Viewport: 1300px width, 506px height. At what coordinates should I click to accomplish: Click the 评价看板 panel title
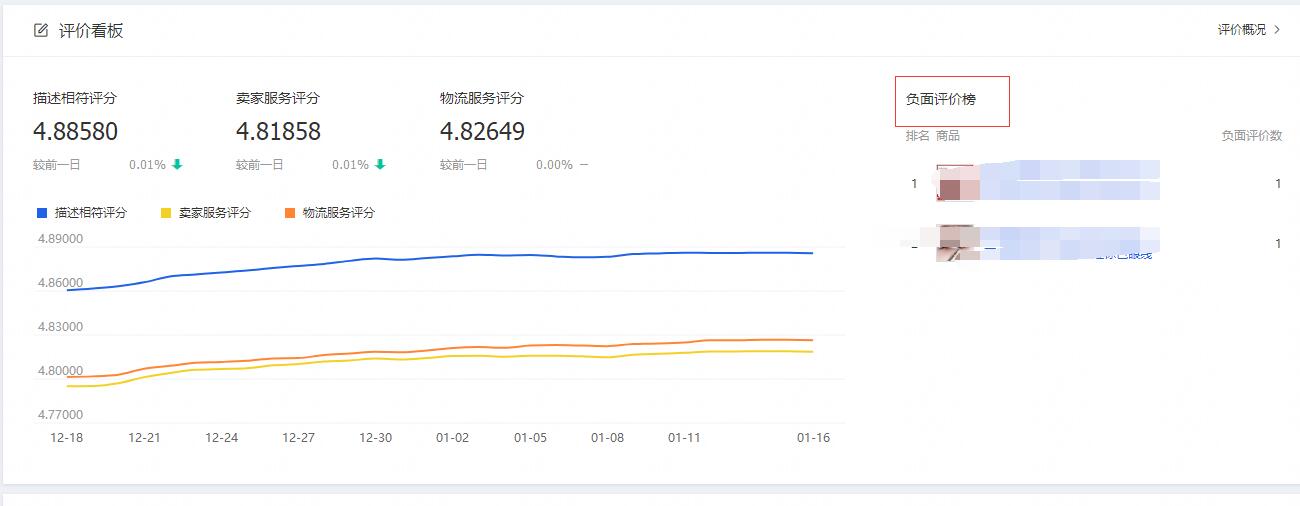[91, 30]
